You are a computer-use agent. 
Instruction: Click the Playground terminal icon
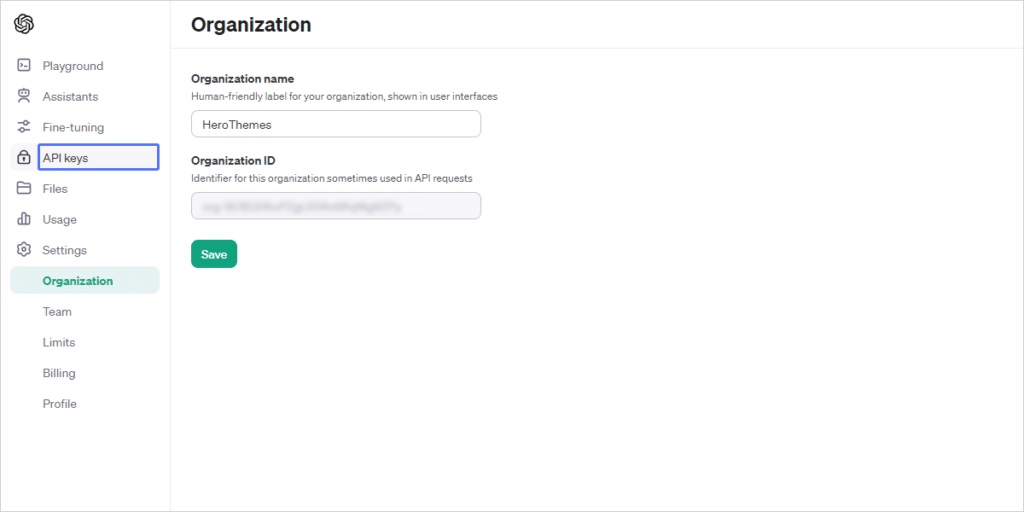pos(24,66)
